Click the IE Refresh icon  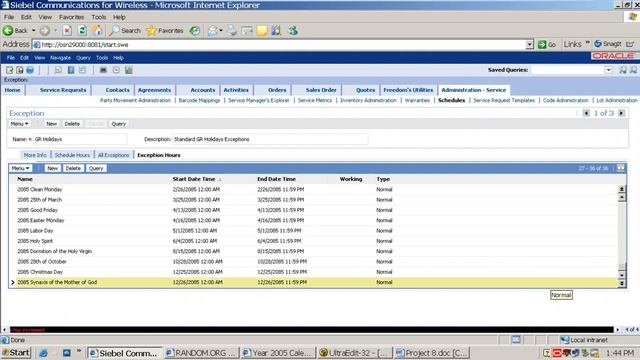(82, 31)
